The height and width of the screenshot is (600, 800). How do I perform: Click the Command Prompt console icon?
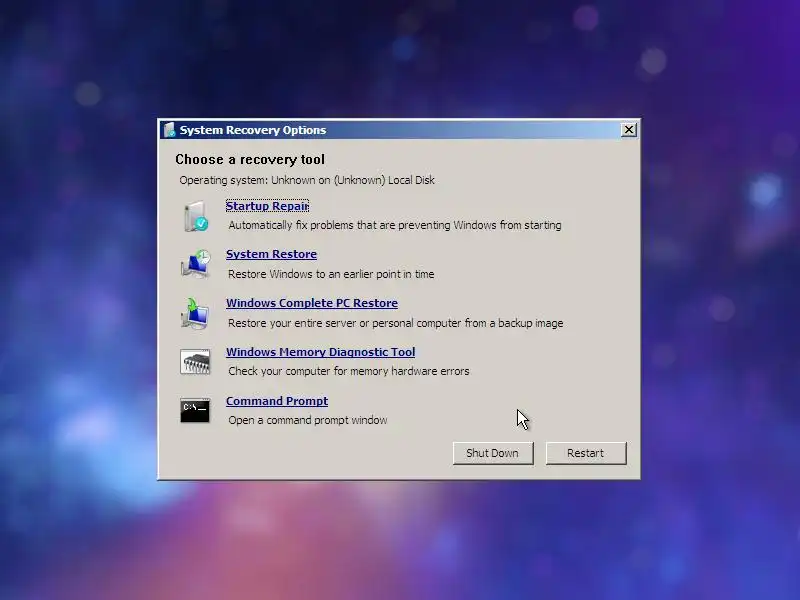coord(195,410)
